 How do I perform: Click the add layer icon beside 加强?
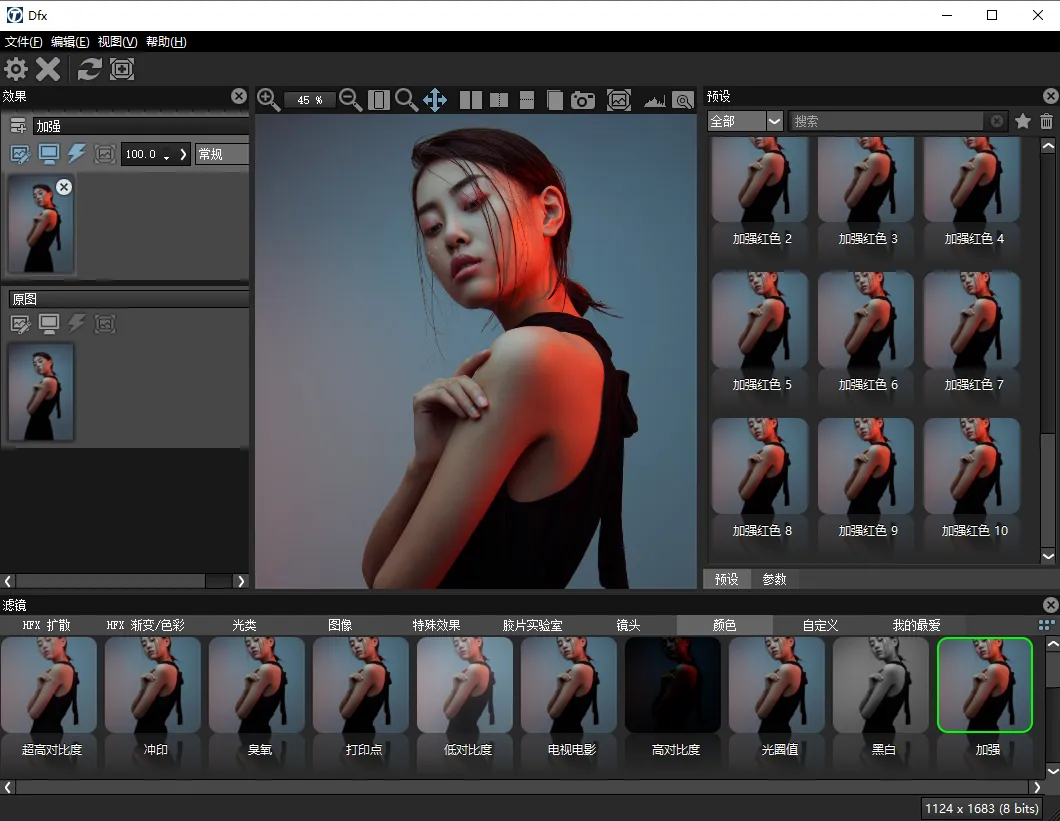[x=18, y=126]
